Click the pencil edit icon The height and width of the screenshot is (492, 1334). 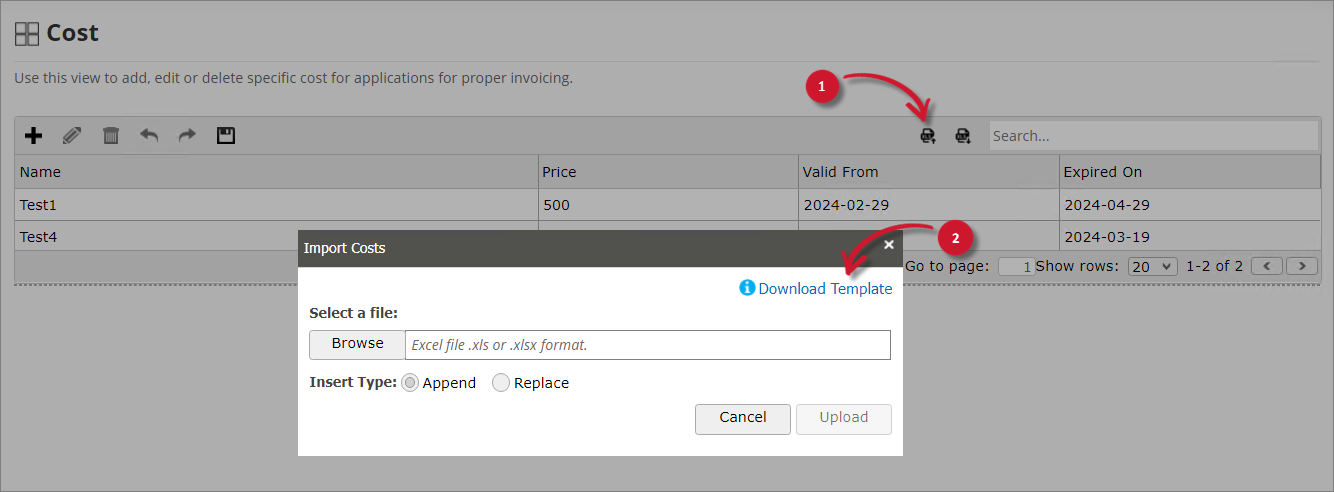pos(72,135)
